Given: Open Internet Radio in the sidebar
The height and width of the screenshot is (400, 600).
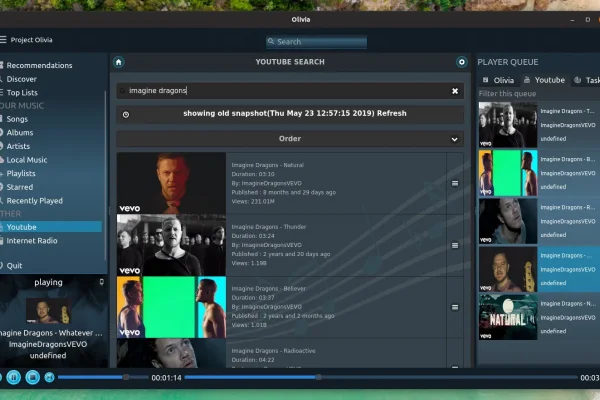Looking at the screenshot, I should 30,241.
